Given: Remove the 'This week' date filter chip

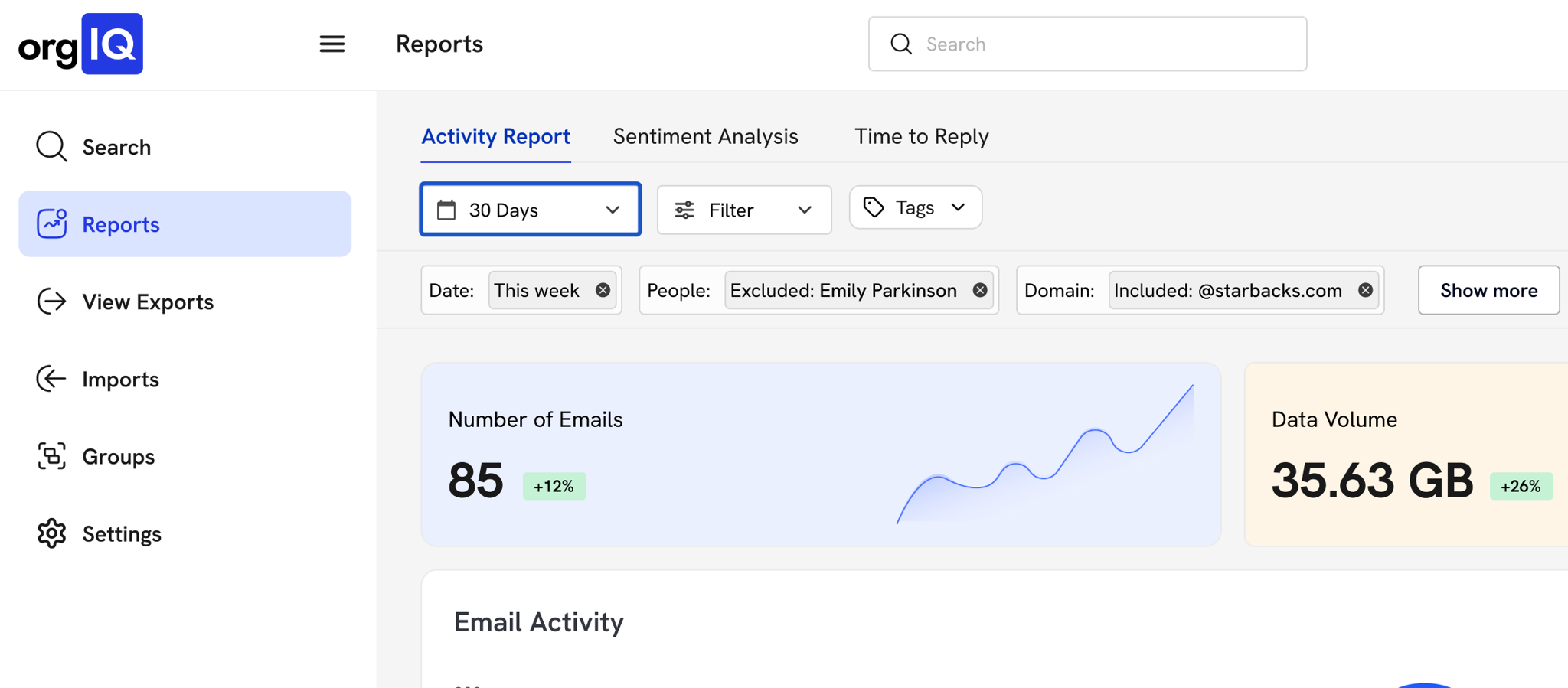Looking at the screenshot, I should [603, 290].
